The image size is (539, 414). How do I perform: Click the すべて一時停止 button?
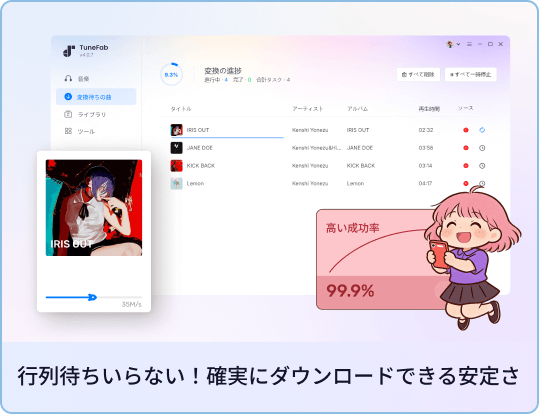[471, 74]
